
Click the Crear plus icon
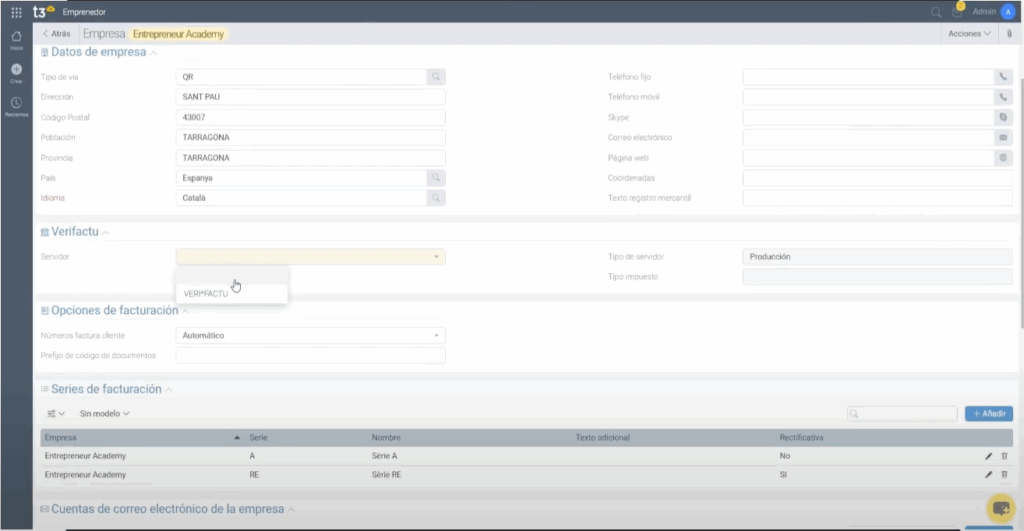[x=16, y=71]
